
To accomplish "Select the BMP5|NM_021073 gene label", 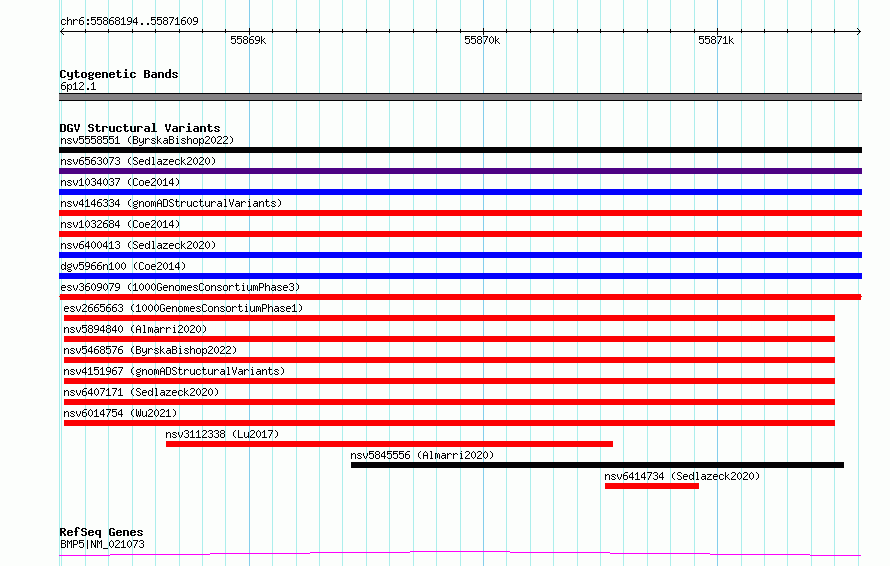I will coord(102,544).
